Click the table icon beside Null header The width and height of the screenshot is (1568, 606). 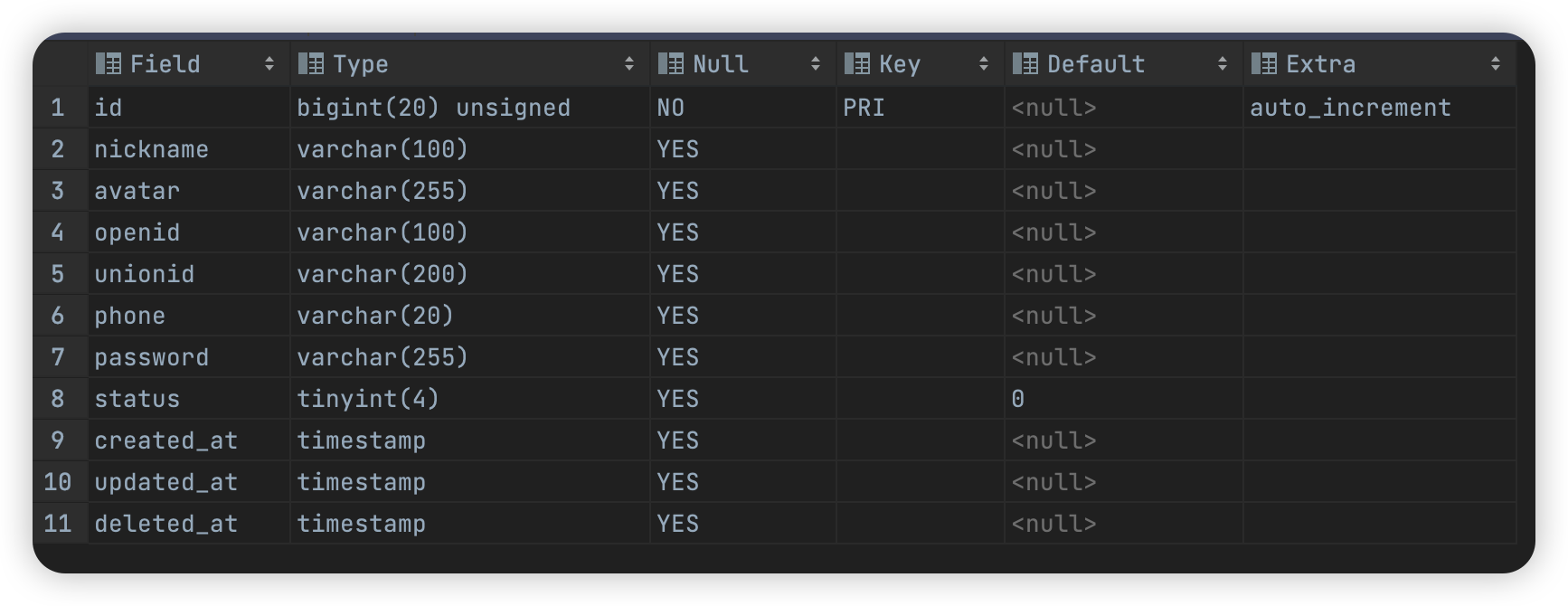[x=671, y=63]
